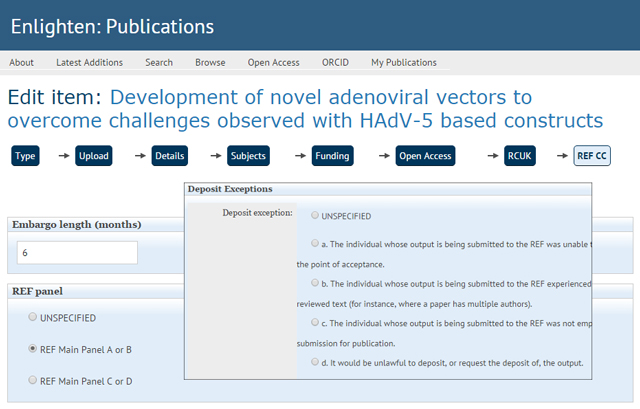Image resolution: width=640 pixels, height=409 pixels.
Task: Click the Embargo length input field
Action: 77,252
